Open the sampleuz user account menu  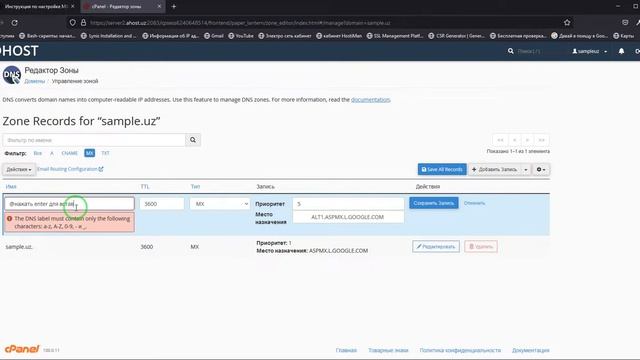click(589, 51)
